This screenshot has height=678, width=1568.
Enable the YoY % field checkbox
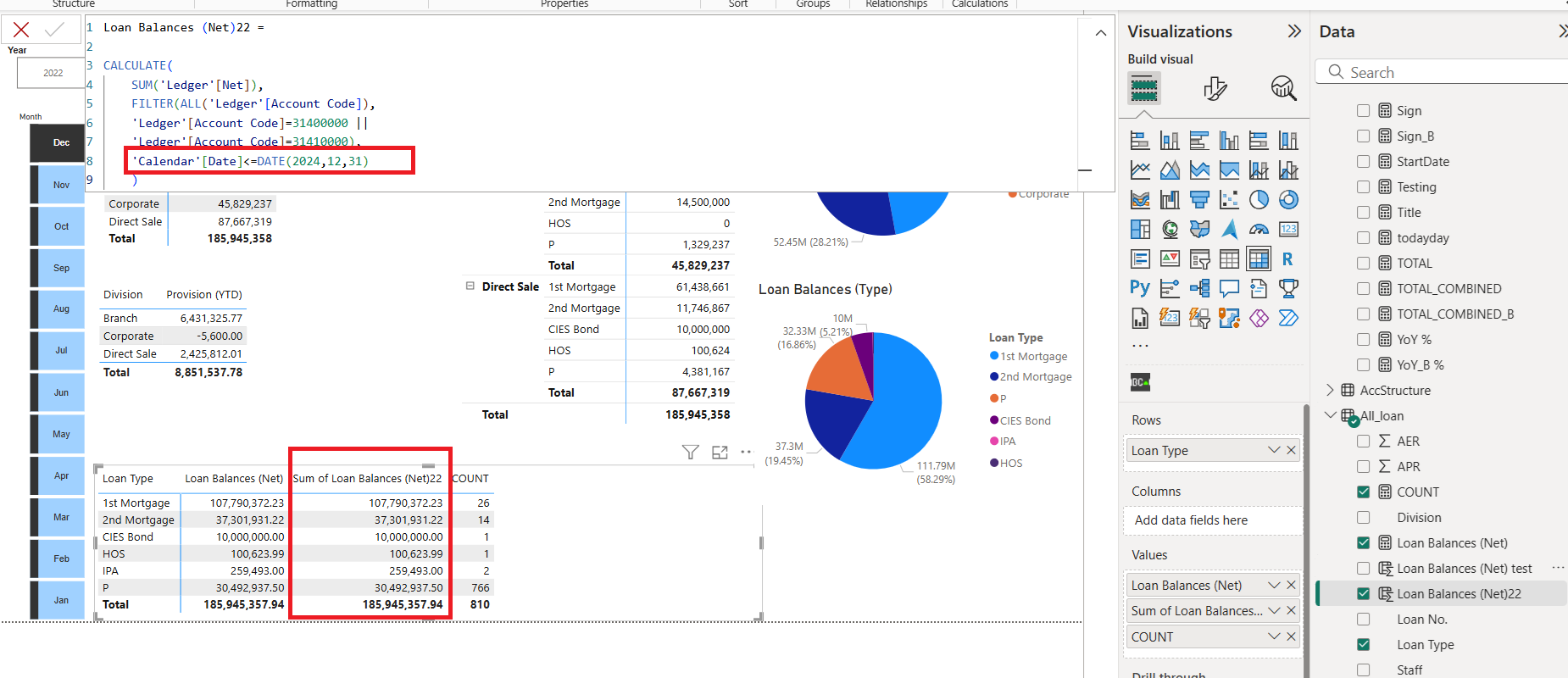(1363, 340)
